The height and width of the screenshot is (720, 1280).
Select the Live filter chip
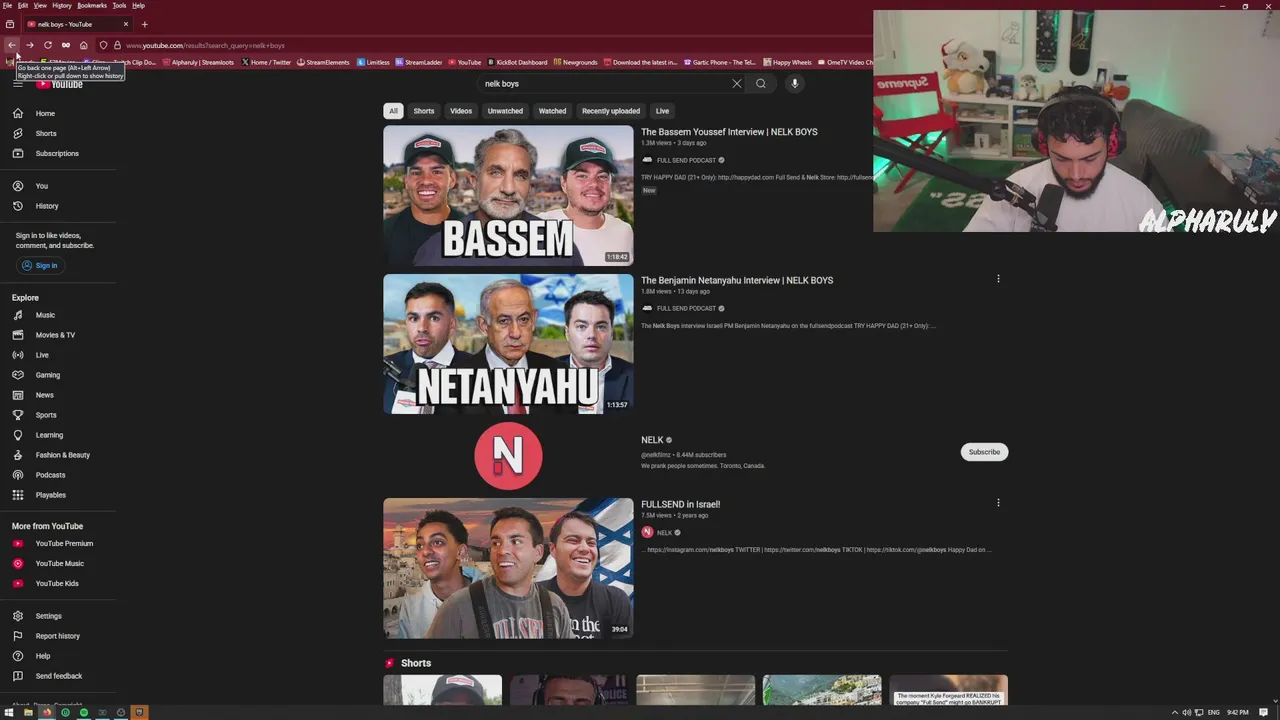[x=662, y=111]
